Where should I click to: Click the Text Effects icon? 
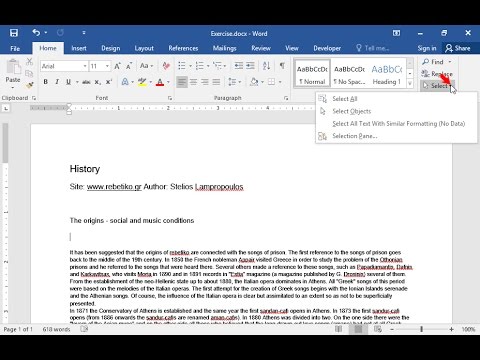click(x=125, y=82)
